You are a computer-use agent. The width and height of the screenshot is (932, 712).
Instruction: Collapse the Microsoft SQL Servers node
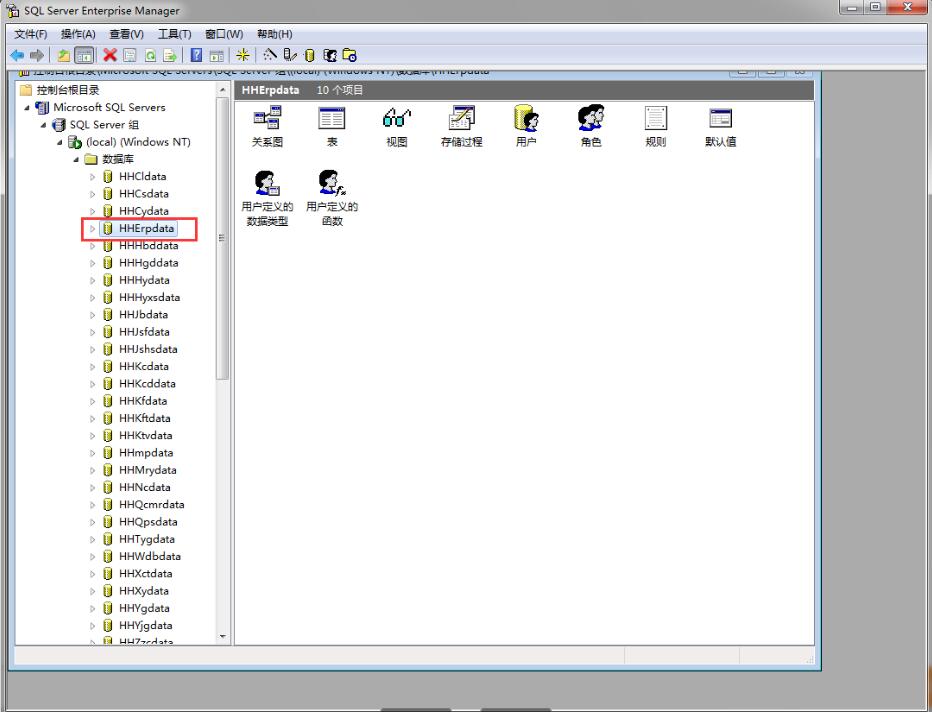27,108
